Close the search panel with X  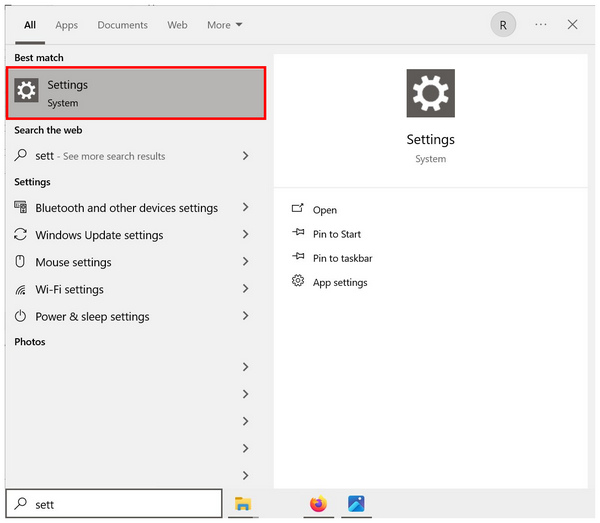[572, 24]
